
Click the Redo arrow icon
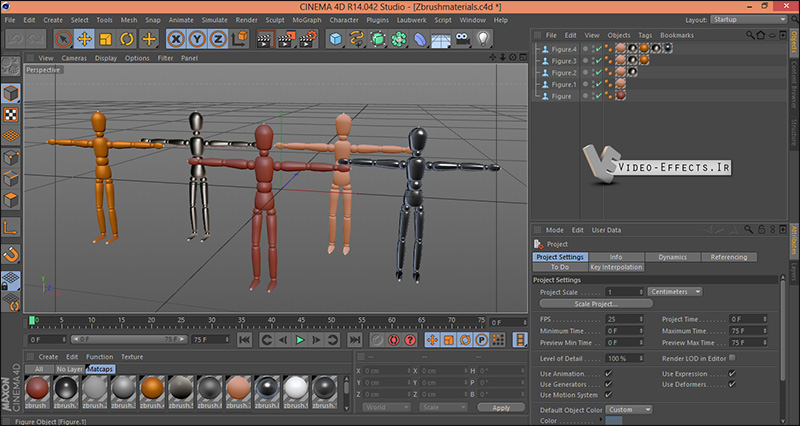36,39
